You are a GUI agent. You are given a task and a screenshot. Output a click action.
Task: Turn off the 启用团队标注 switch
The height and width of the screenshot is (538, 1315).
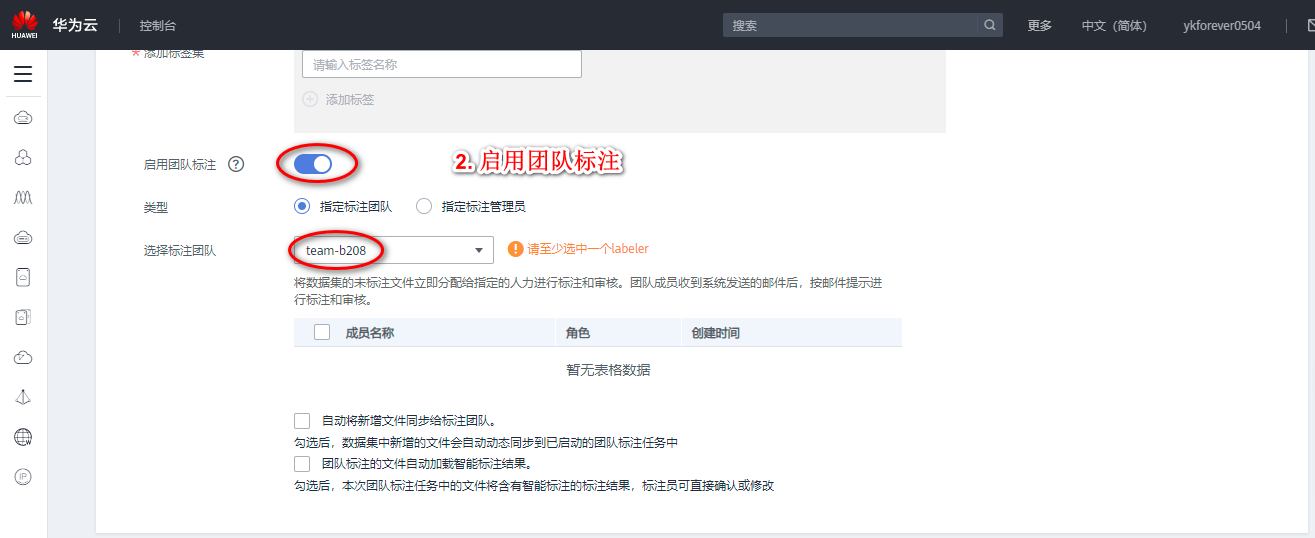coord(313,164)
